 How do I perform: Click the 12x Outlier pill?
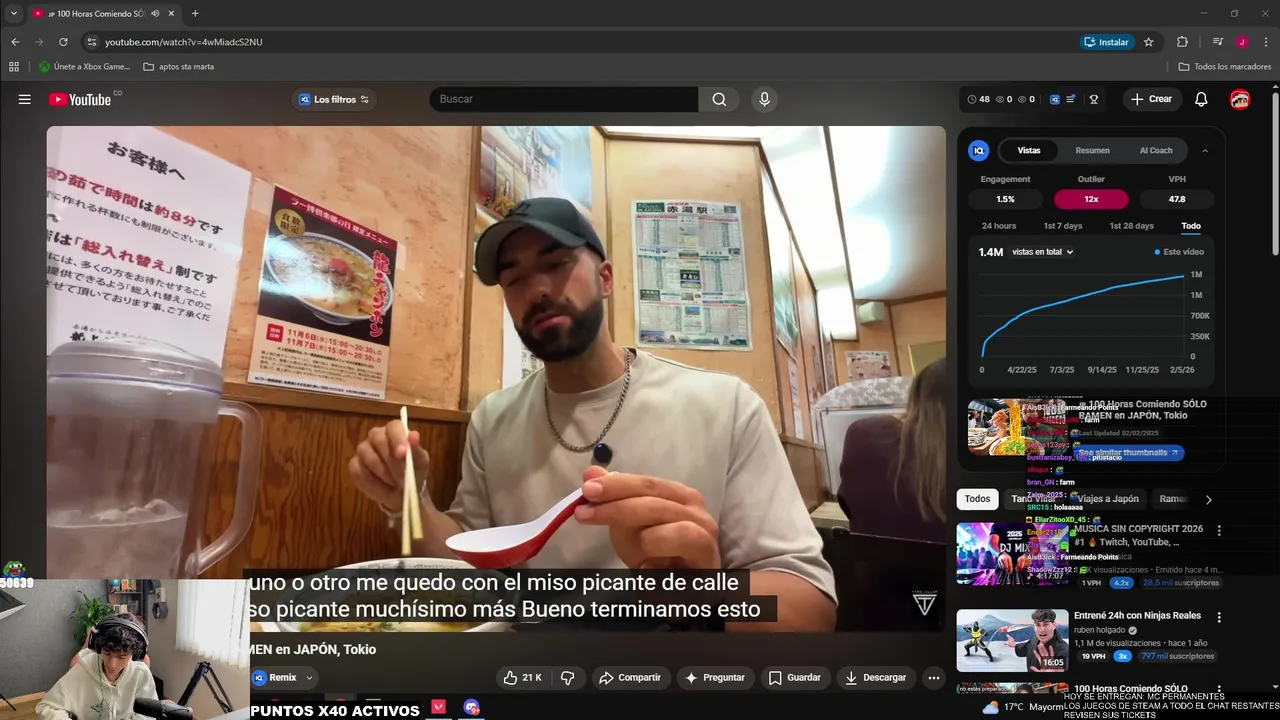[x=1091, y=199]
